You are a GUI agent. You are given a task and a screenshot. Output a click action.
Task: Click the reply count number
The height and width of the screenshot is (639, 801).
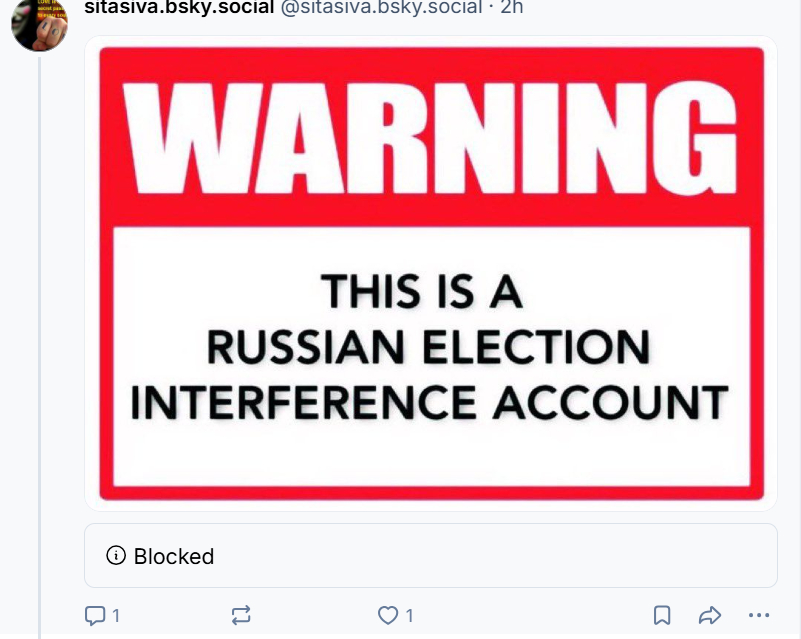click(116, 616)
